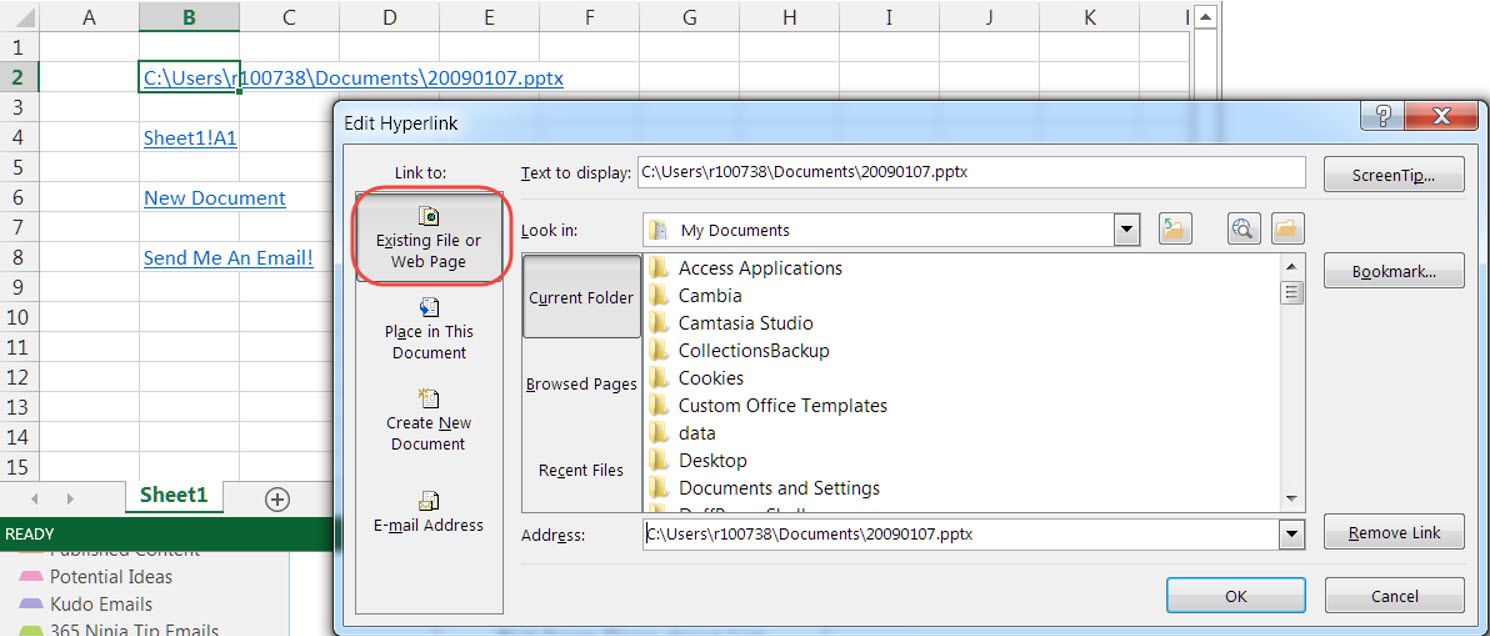Image resolution: width=1490 pixels, height=636 pixels.
Task: Show Recent Files list
Action: (x=582, y=470)
